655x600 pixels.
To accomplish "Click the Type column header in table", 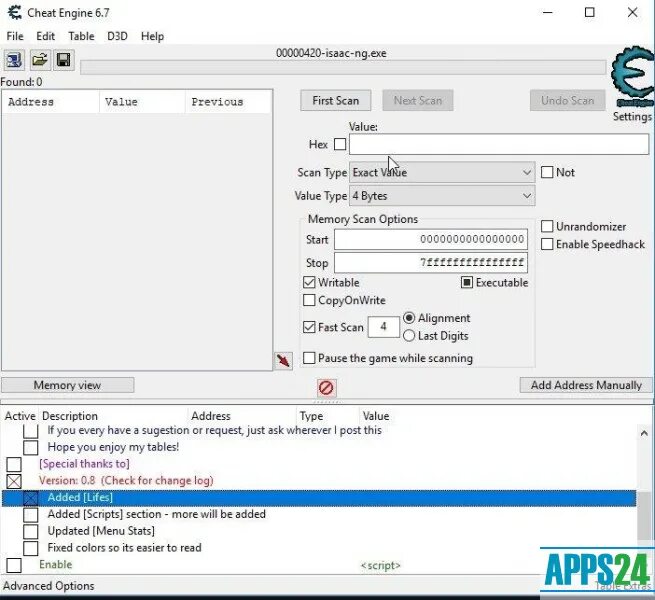I will (x=311, y=416).
